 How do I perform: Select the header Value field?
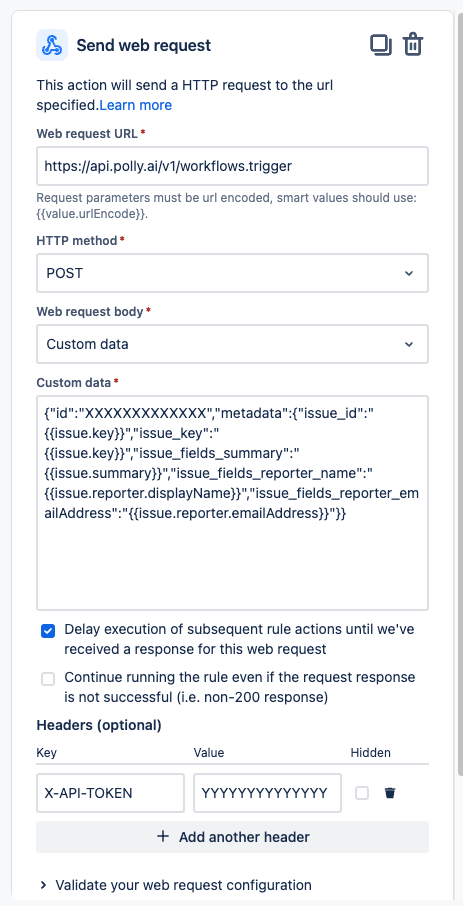(268, 793)
